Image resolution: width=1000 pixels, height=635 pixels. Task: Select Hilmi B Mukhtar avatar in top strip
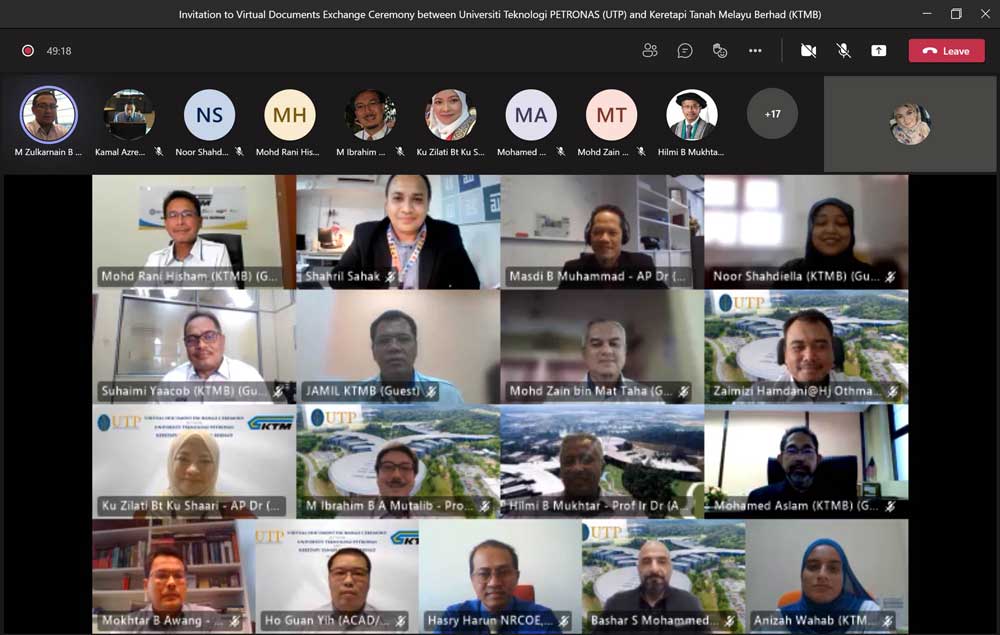pyautogui.click(x=692, y=115)
